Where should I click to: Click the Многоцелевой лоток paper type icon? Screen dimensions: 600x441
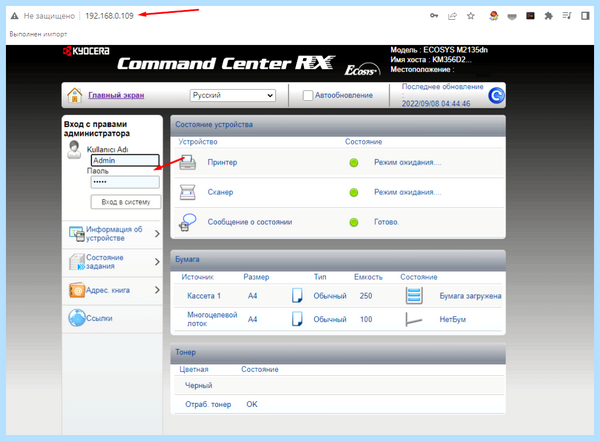(x=297, y=319)
